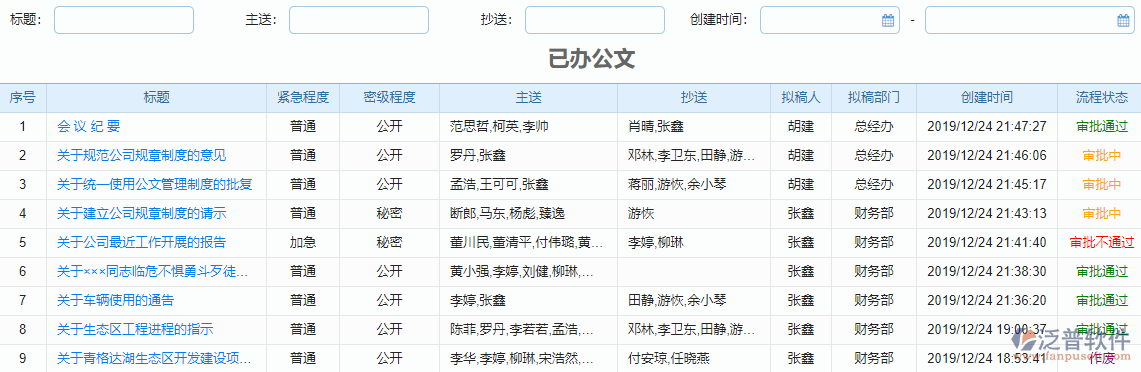Click timestamp 2019/12/24 21:41:40
Image resolution: width=1141 pixels, height=372 pixels.
[987, 243]
